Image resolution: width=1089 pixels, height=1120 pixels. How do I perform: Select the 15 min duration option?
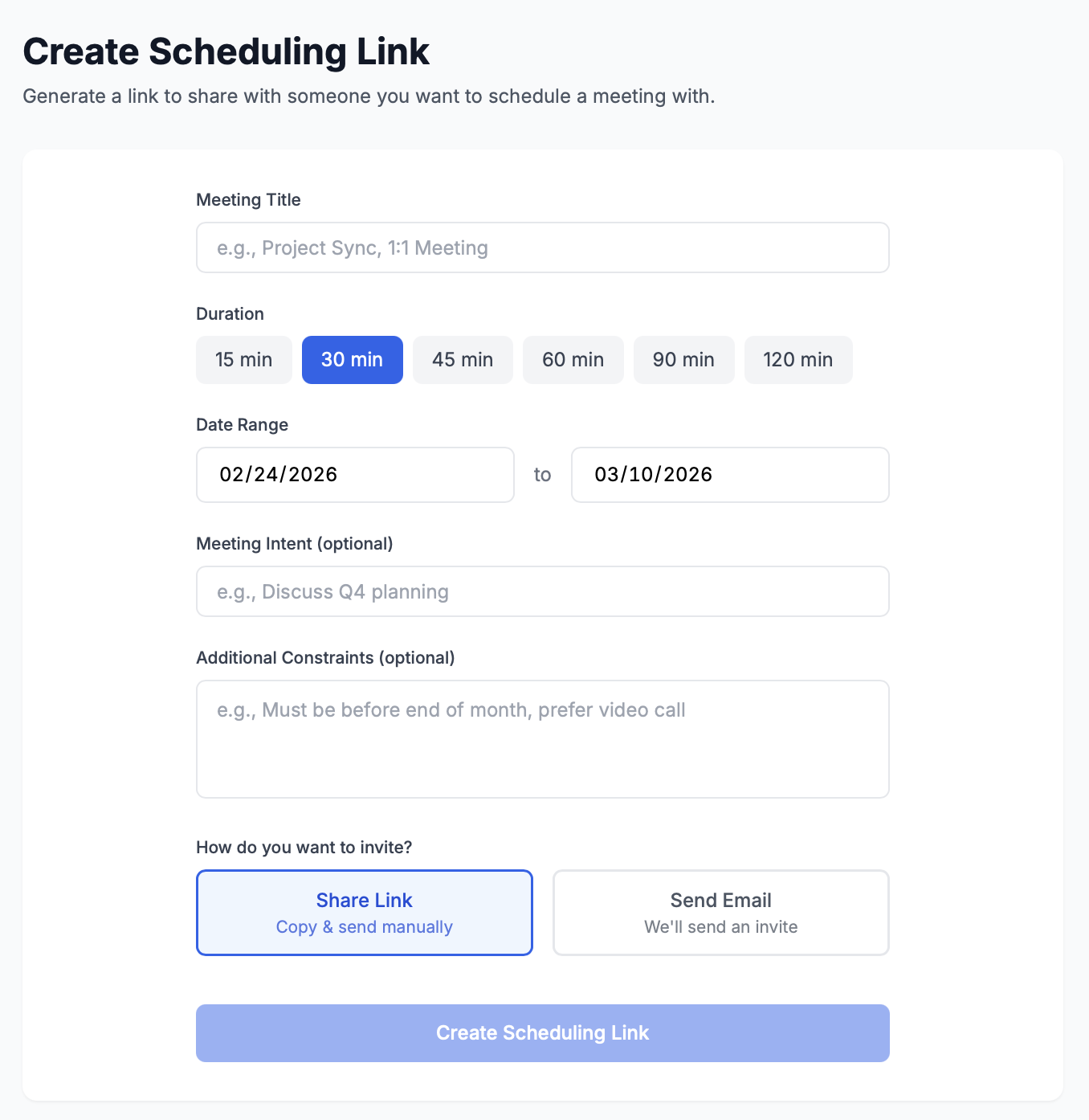tap(243, 360)
